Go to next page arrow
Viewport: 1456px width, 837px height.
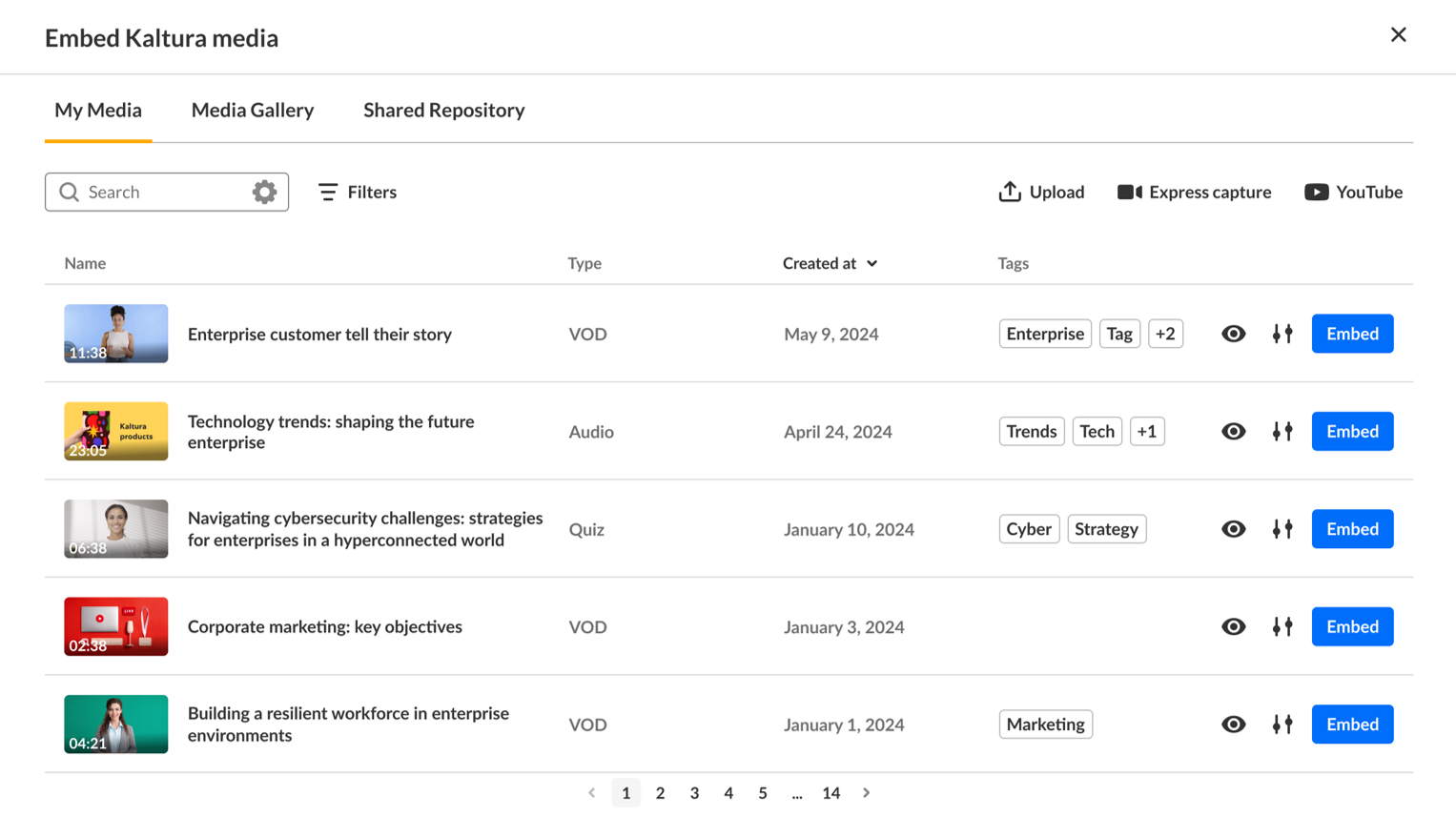click(x=866, y=793)
